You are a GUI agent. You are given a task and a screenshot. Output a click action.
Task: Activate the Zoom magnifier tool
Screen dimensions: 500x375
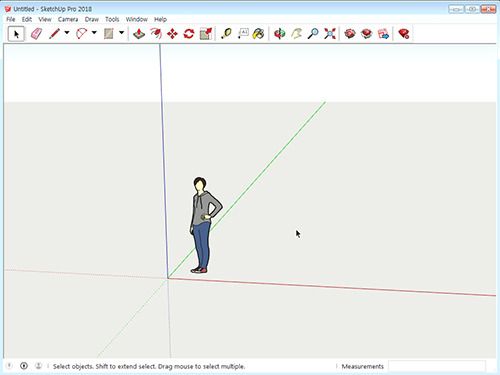pyautogui.click(x=313, y=34)
